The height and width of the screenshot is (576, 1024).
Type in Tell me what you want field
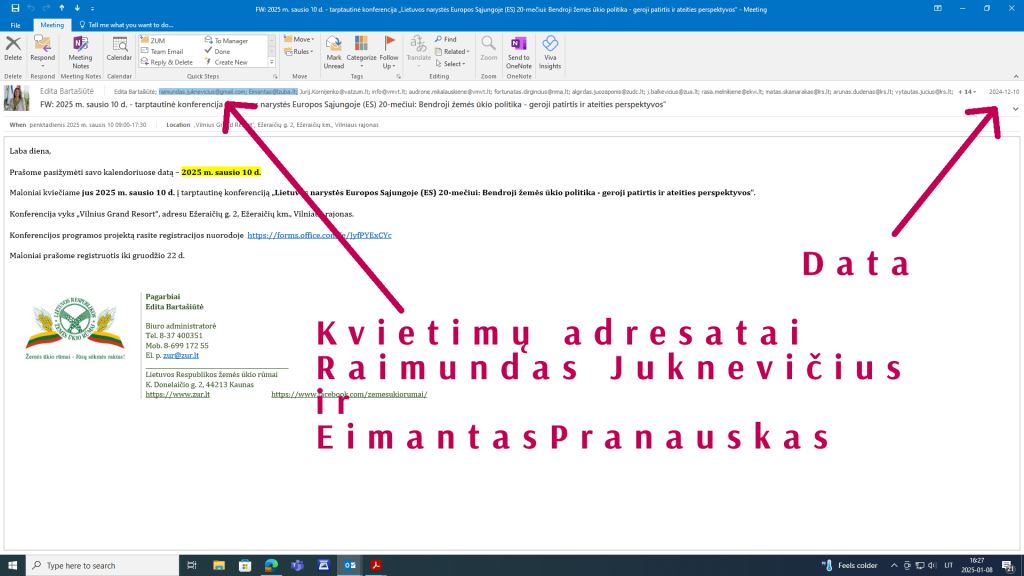[x=130, y=24]
